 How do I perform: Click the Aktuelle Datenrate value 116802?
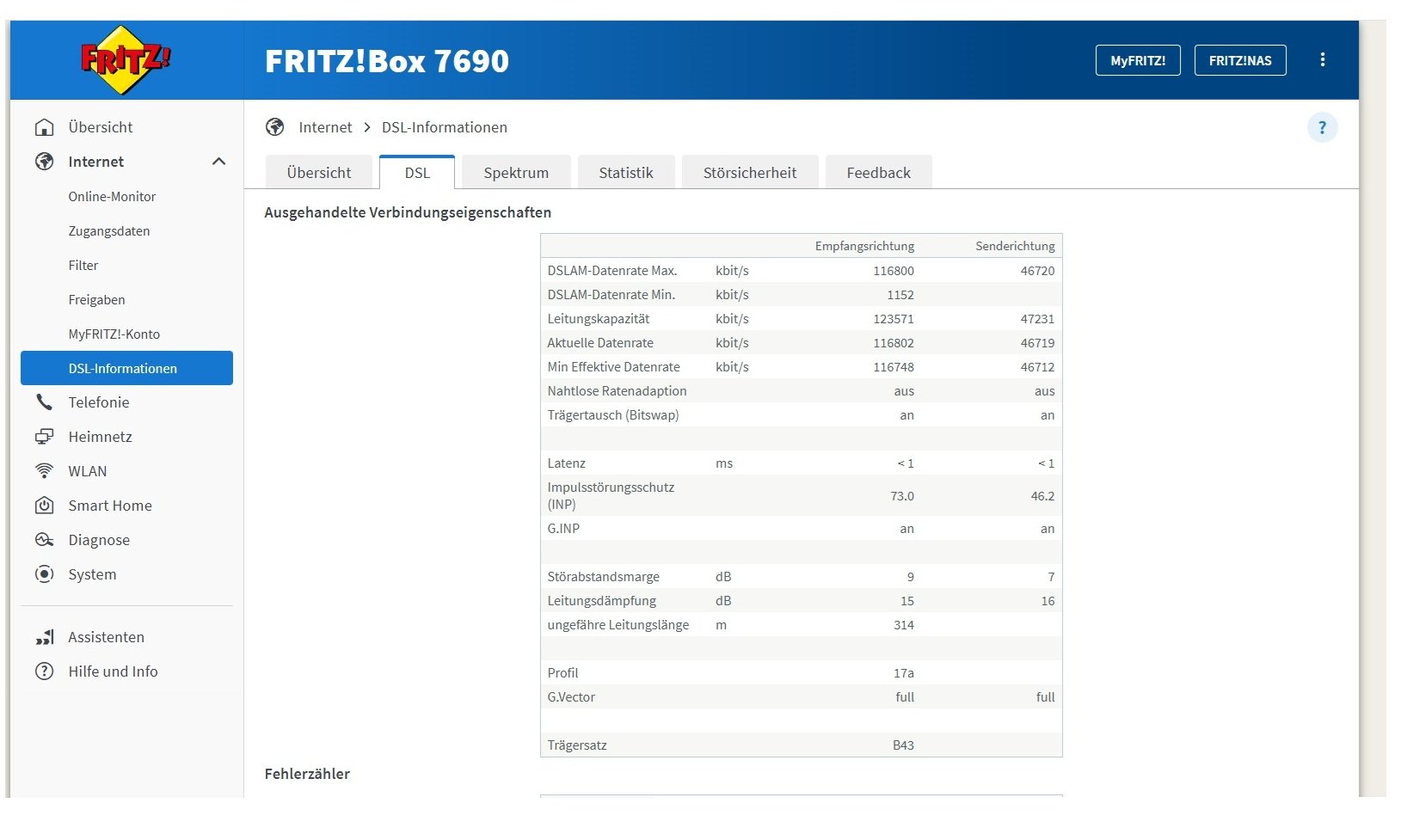point(894,342)
